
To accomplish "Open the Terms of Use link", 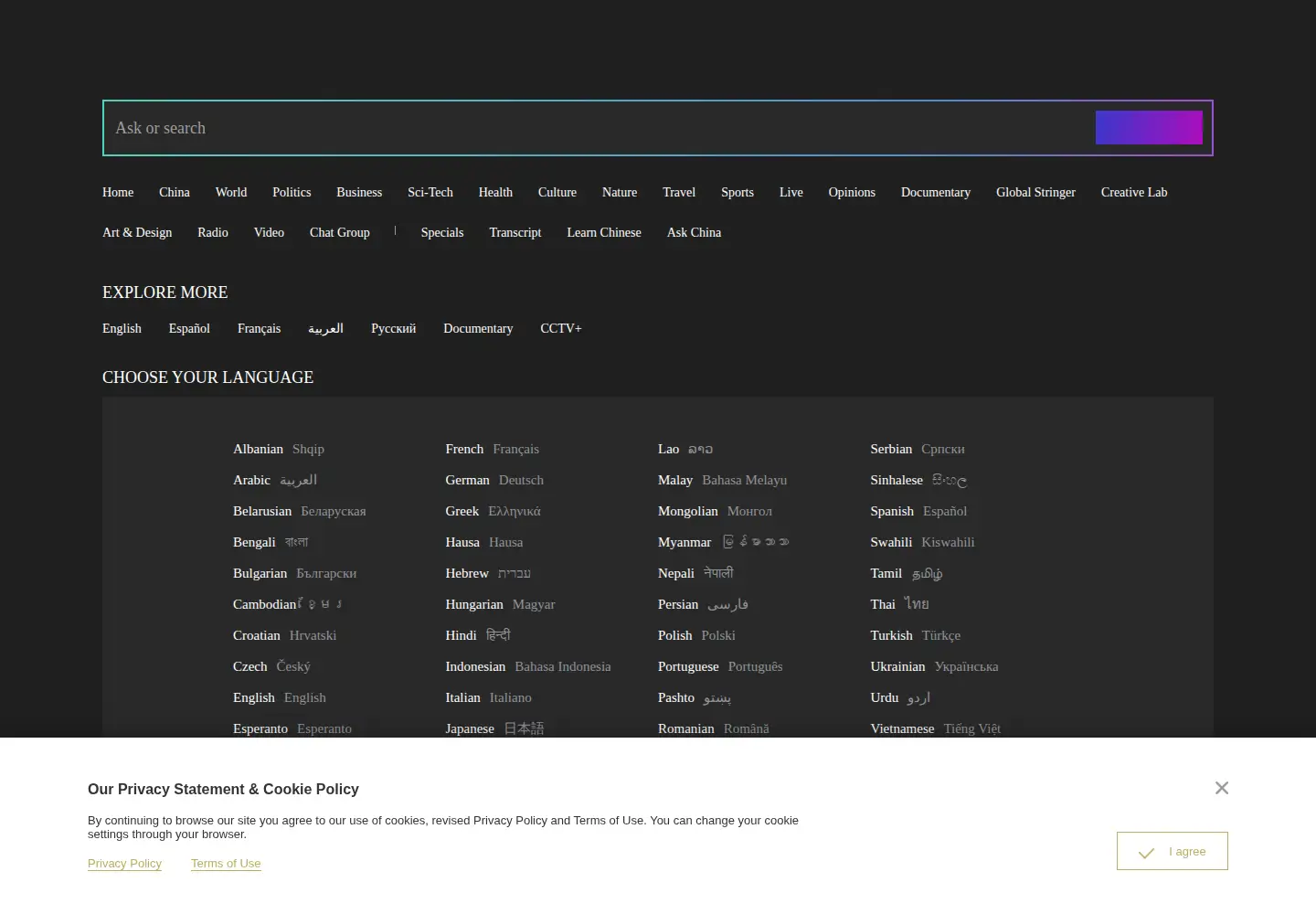I will 226,864.
